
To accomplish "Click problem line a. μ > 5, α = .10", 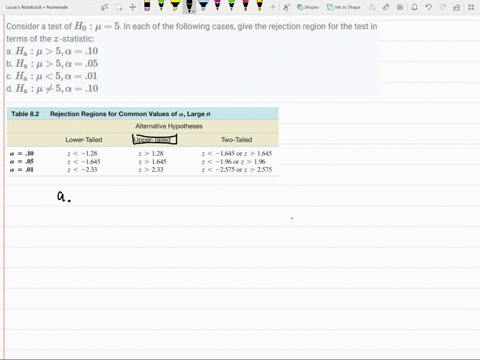I will click(52, 51).
